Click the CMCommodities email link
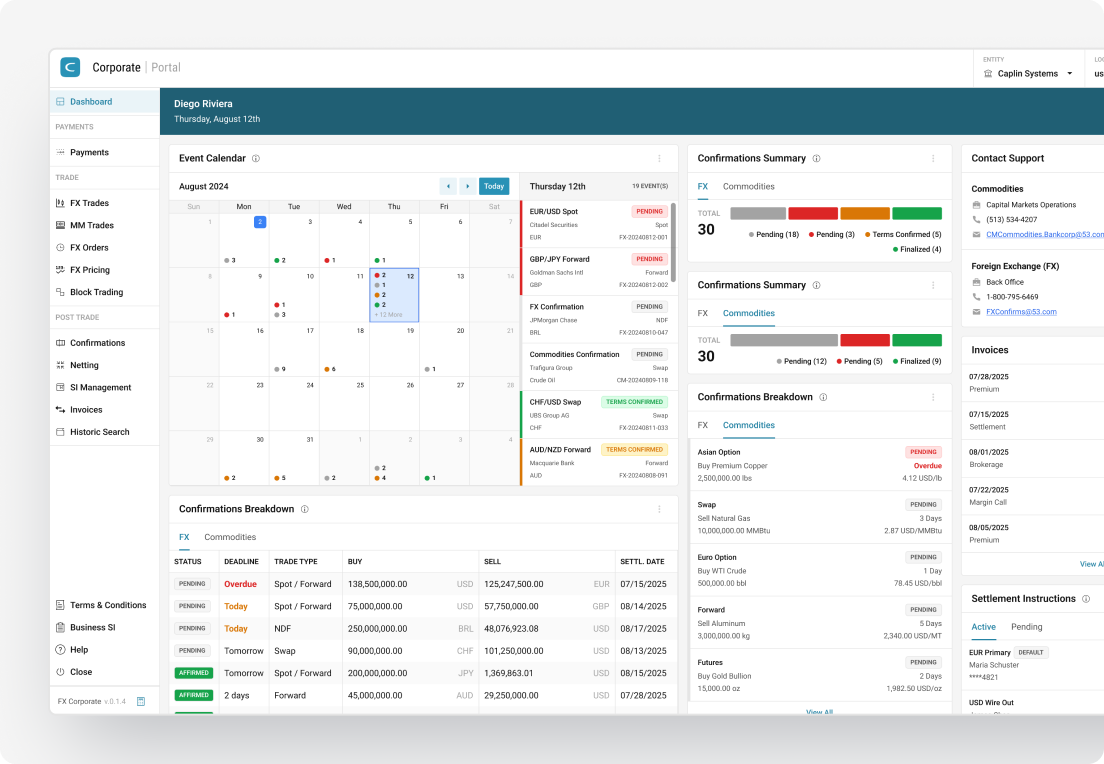This screenshot has width=1104, height=764. tap(1045, 234)
